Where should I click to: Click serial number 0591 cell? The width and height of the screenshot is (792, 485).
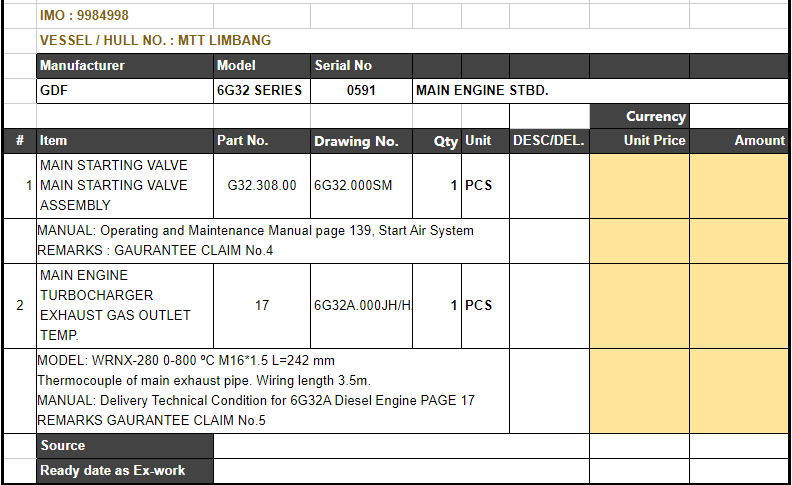[x=360, y=91]
